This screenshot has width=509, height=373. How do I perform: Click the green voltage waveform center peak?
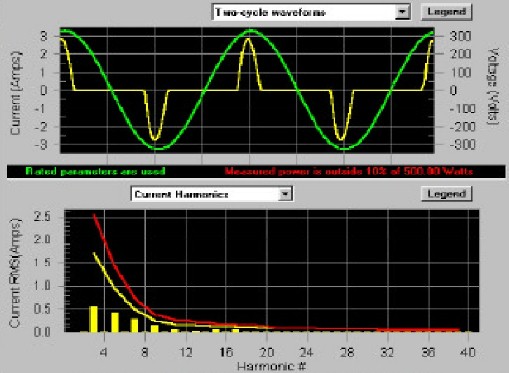[250, 31]
